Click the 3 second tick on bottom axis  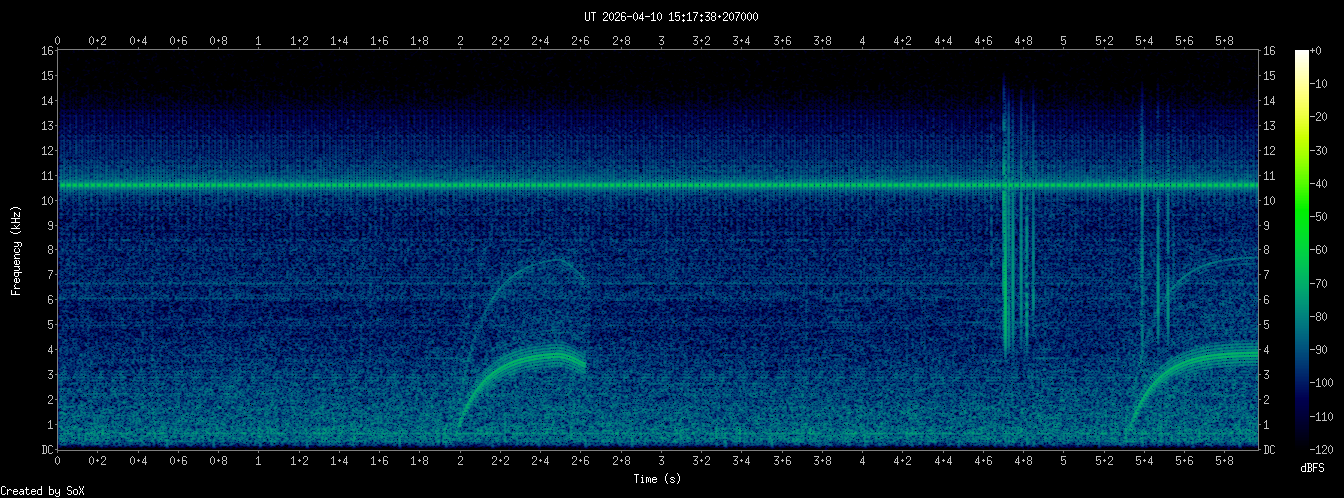coord(662,460)
